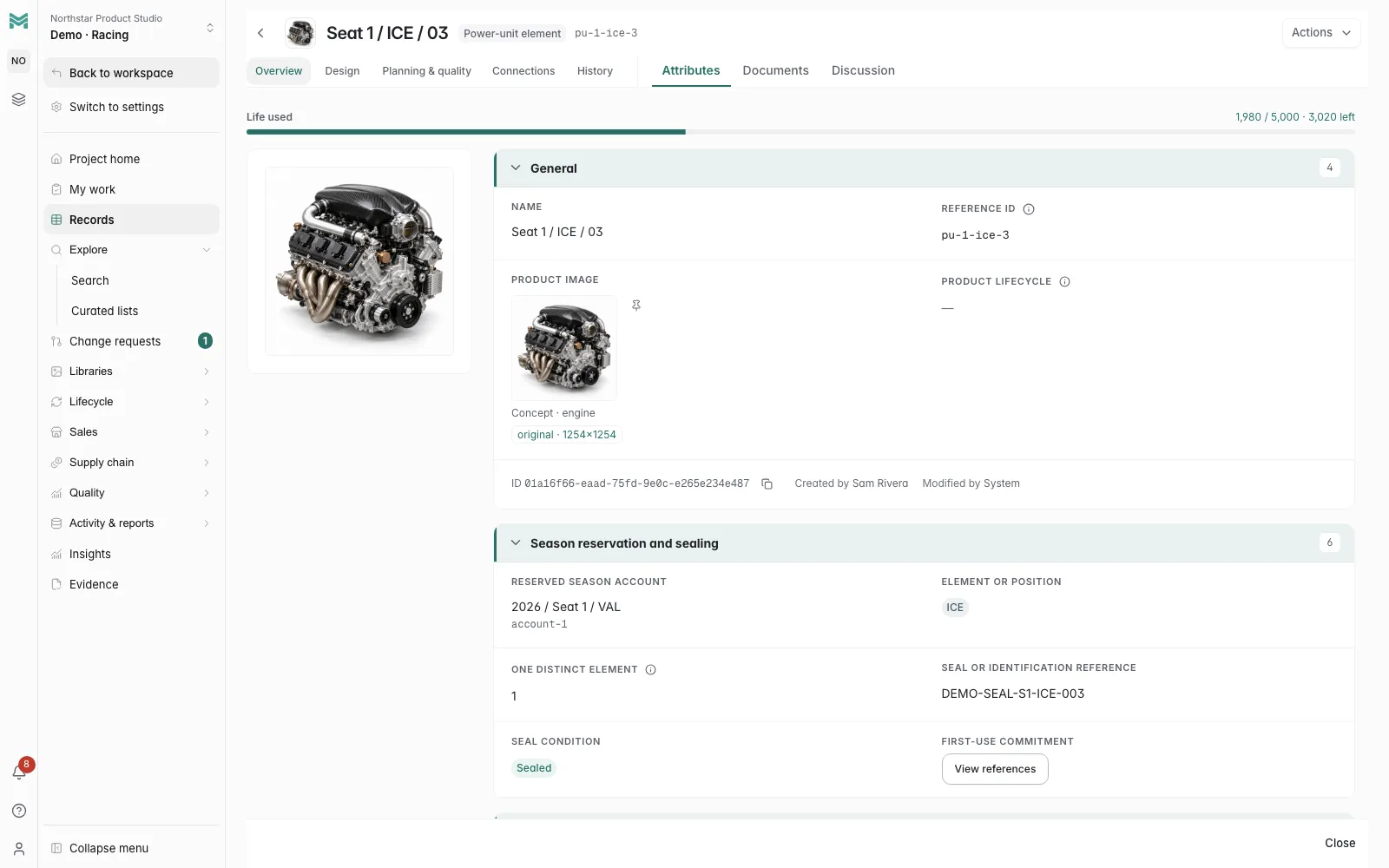Switch to settings
The height and width of the screenshot is (868, 1389).
[132, 107]
